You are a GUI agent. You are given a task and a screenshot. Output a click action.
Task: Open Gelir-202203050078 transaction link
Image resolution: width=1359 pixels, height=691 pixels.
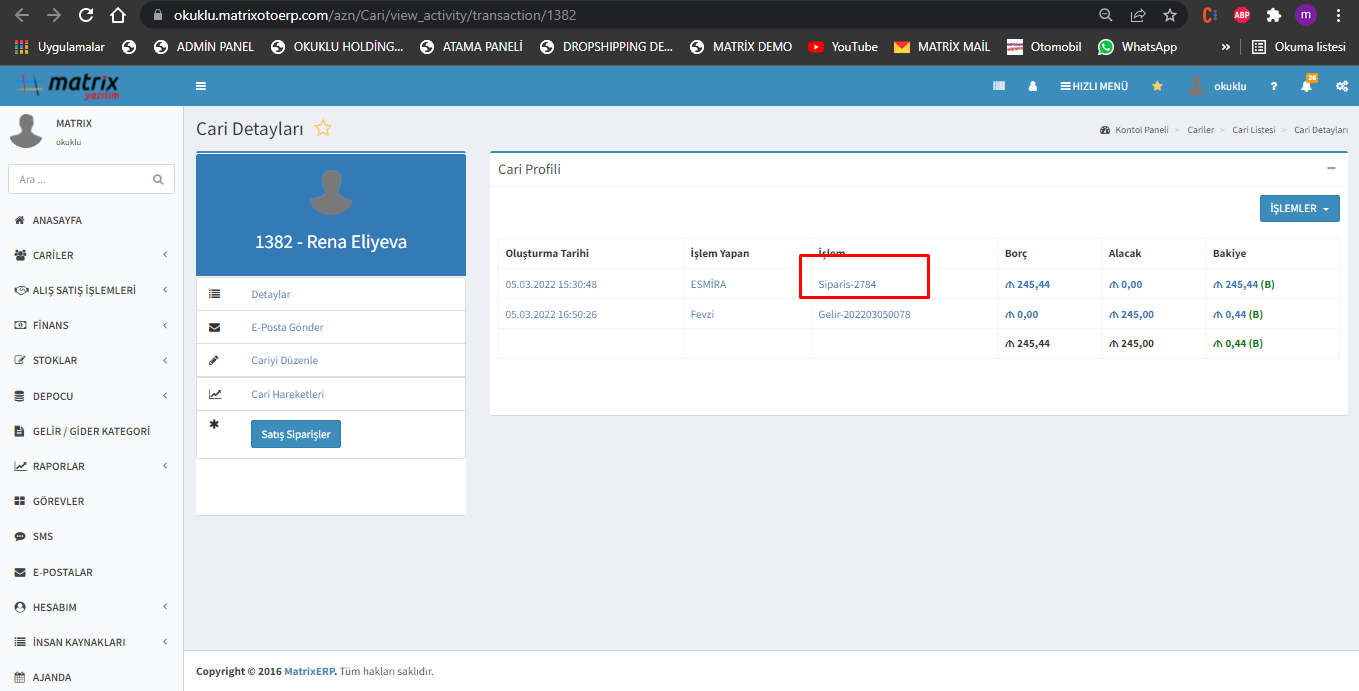pos(864,314)
